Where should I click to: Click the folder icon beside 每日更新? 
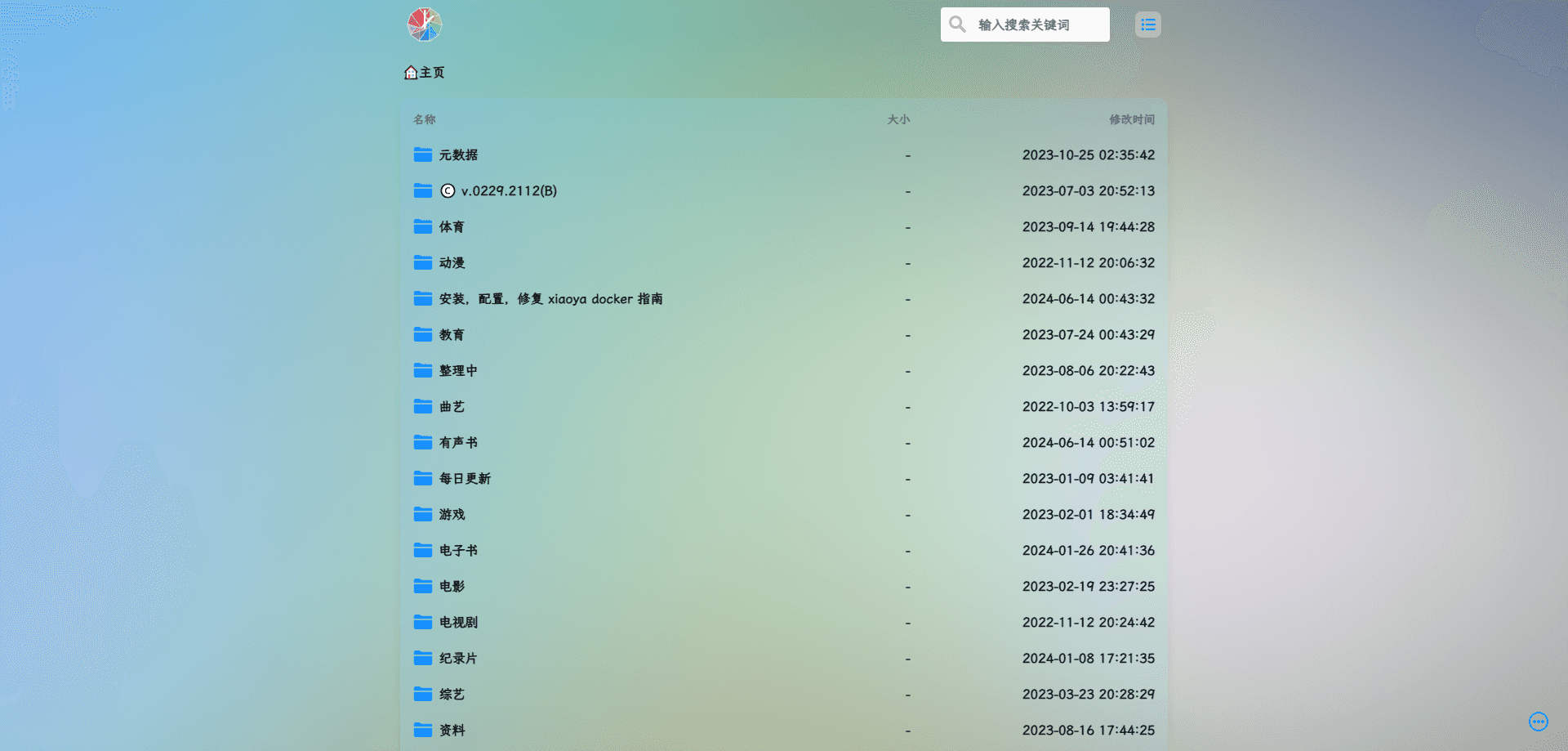(423, 478)
